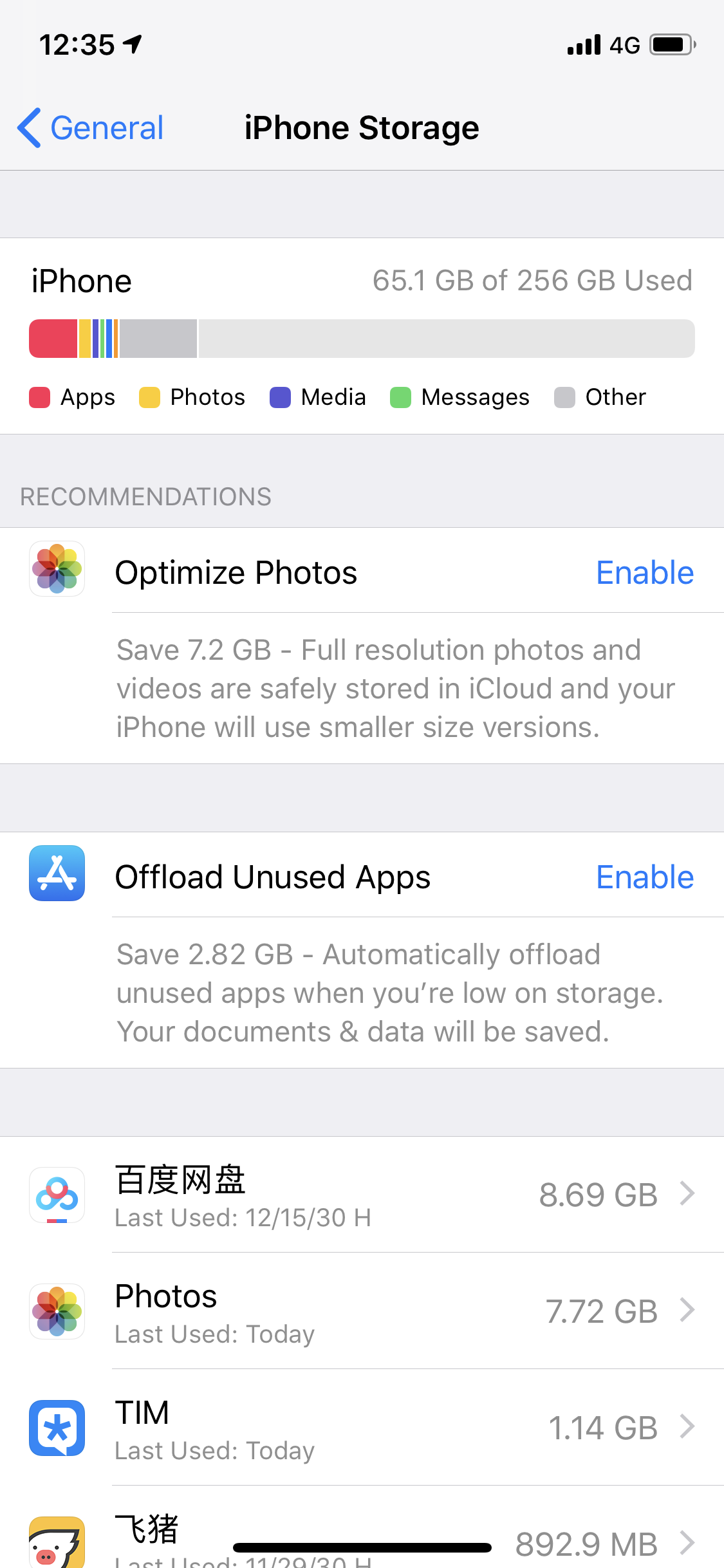
Task: Tap the iPhone storage usage bar
Action: [362, 339]
